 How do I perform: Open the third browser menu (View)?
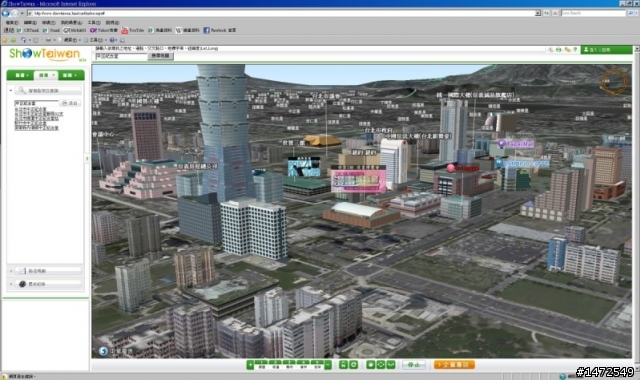[x=49, y=23]
